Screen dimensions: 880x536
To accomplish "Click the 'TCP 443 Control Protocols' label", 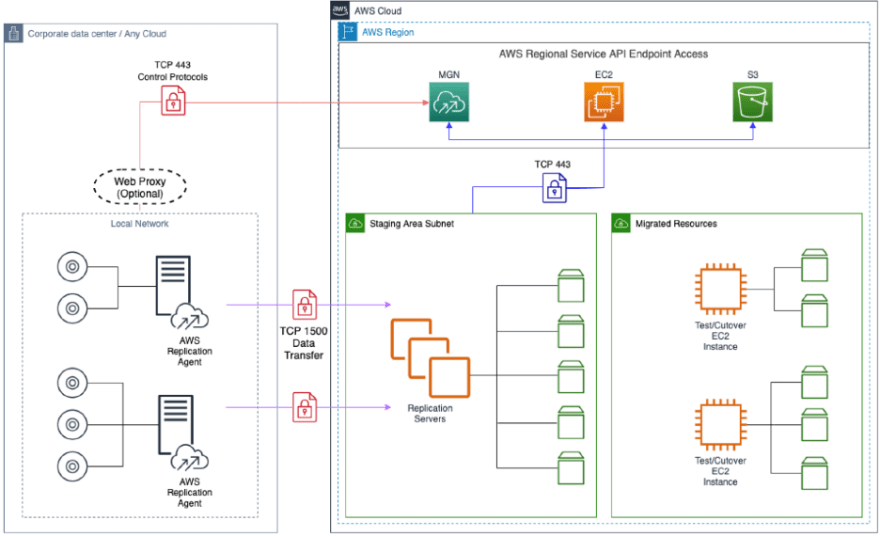I will click(172, 71).
